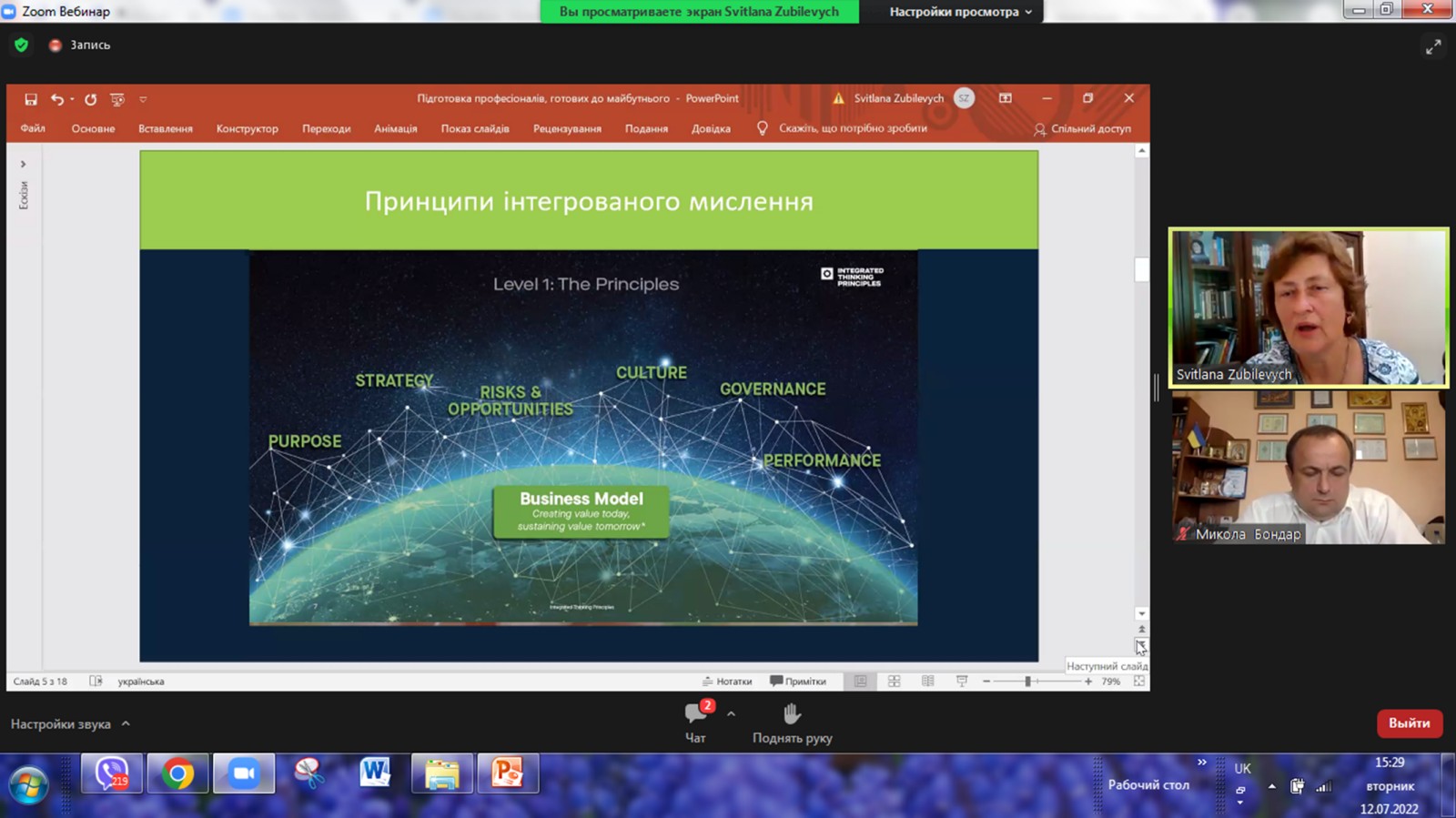Image resolution: width=1456 pixels, height=818 pixels.
Task: Click the PowerPoint zoom slider handle
Action: [x=1027, y=682]
